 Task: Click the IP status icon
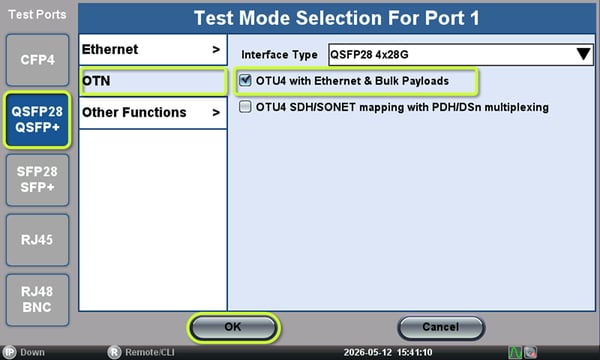(9, 352)
